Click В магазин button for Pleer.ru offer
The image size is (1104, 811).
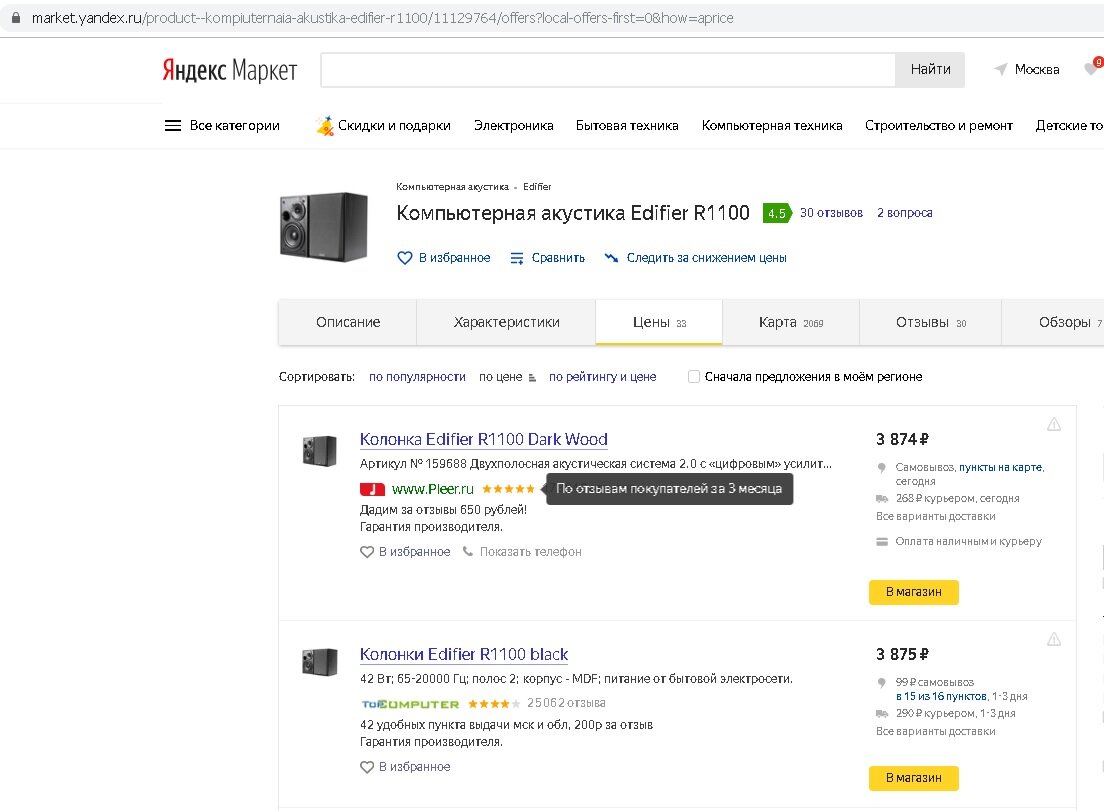coord(913,592)
